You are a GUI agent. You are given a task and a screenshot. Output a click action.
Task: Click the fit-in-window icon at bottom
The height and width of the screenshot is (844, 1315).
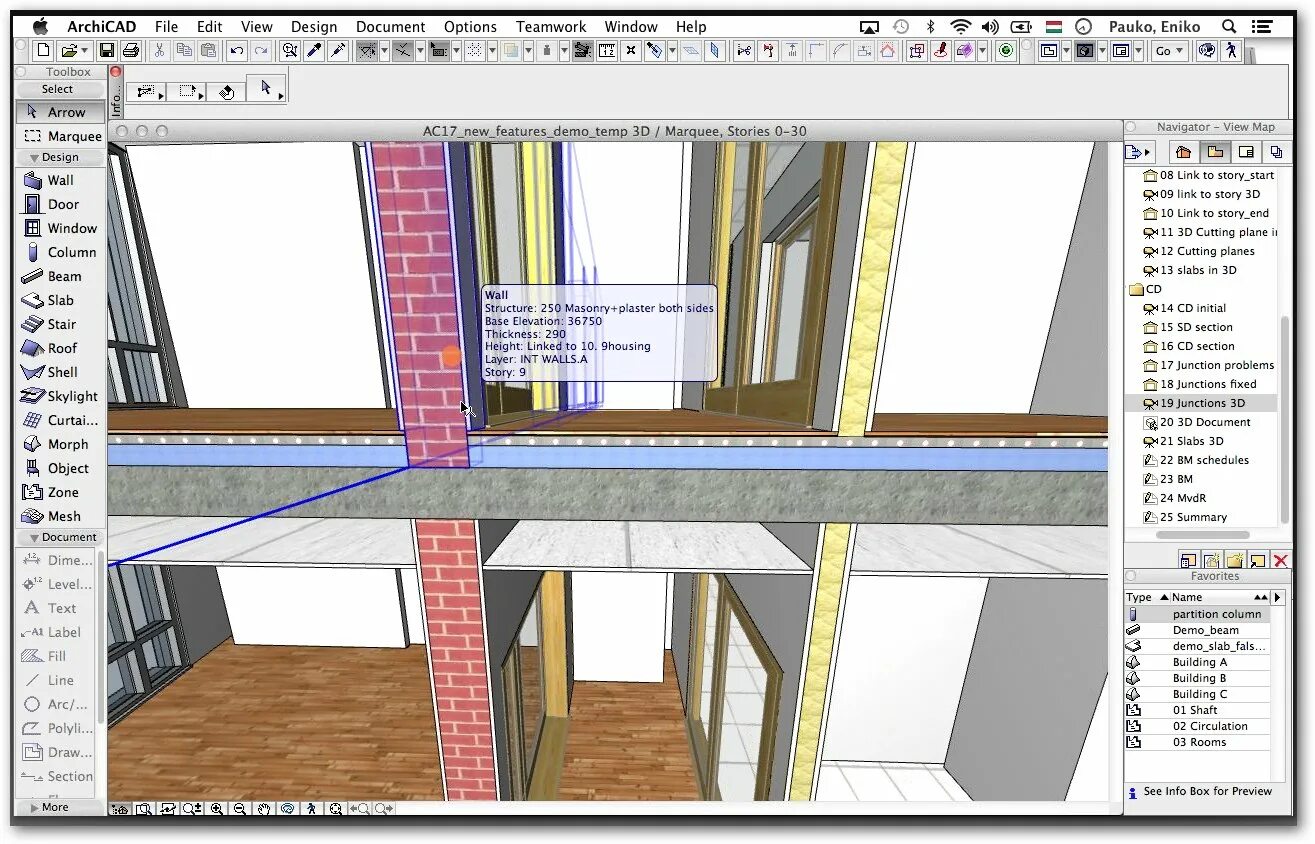click(x=336, y=808)
